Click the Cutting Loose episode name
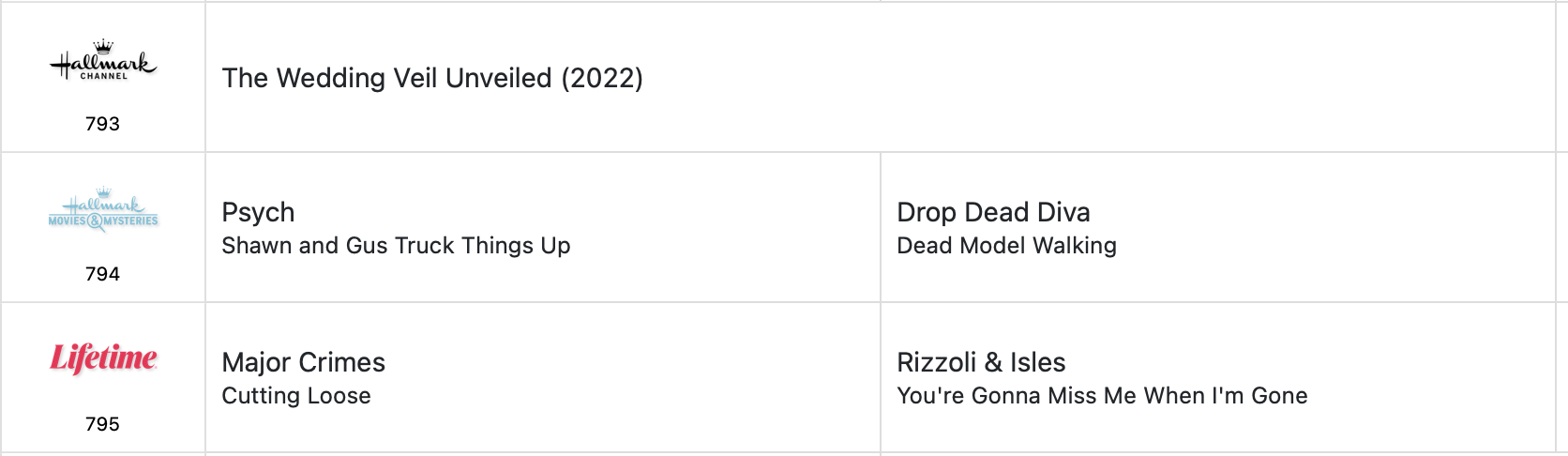Image resolution: width=1568 pixels, height=456 pixels. point(296,396)
